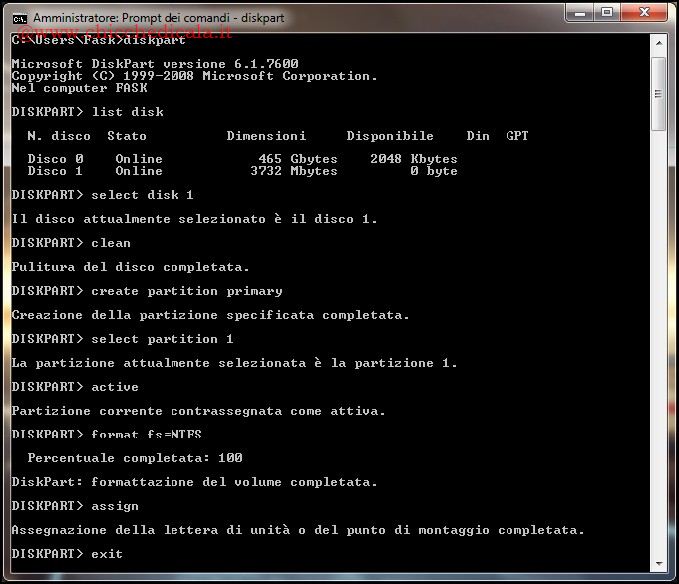Open the command prompt system menu icon
This screenshot has width=679, height=584.
tap(18, 17)
